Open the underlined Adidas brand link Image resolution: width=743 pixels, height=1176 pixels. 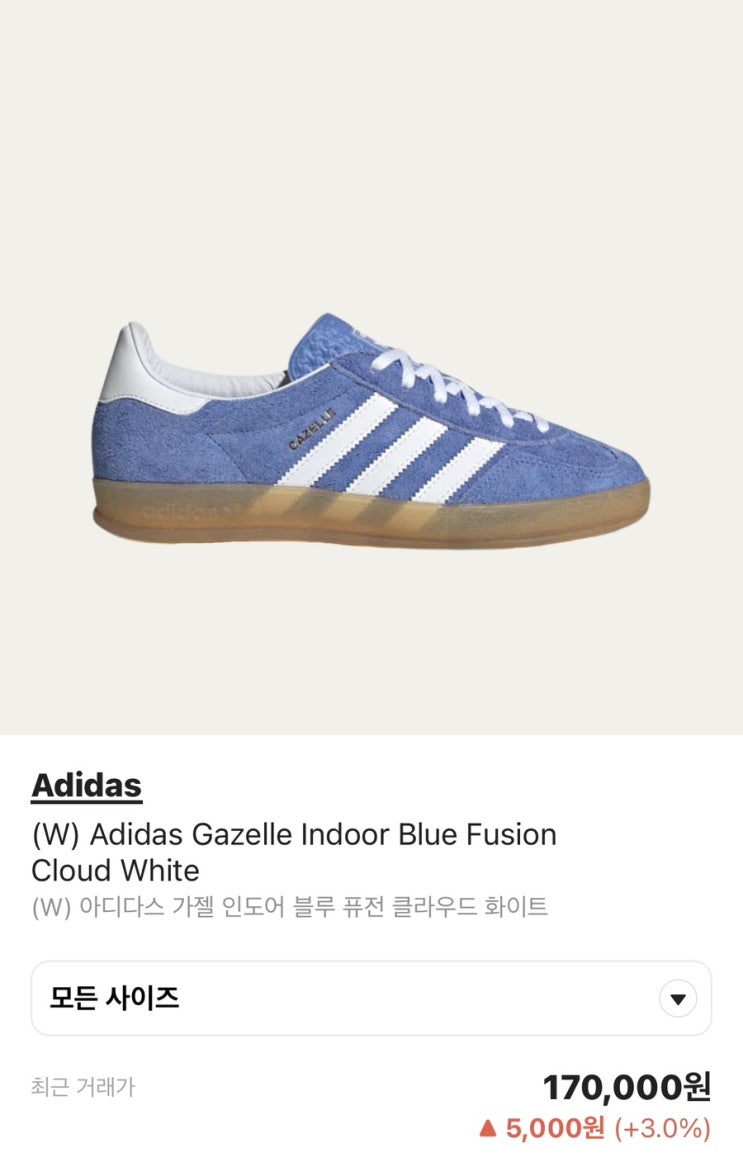pos(86,785)
